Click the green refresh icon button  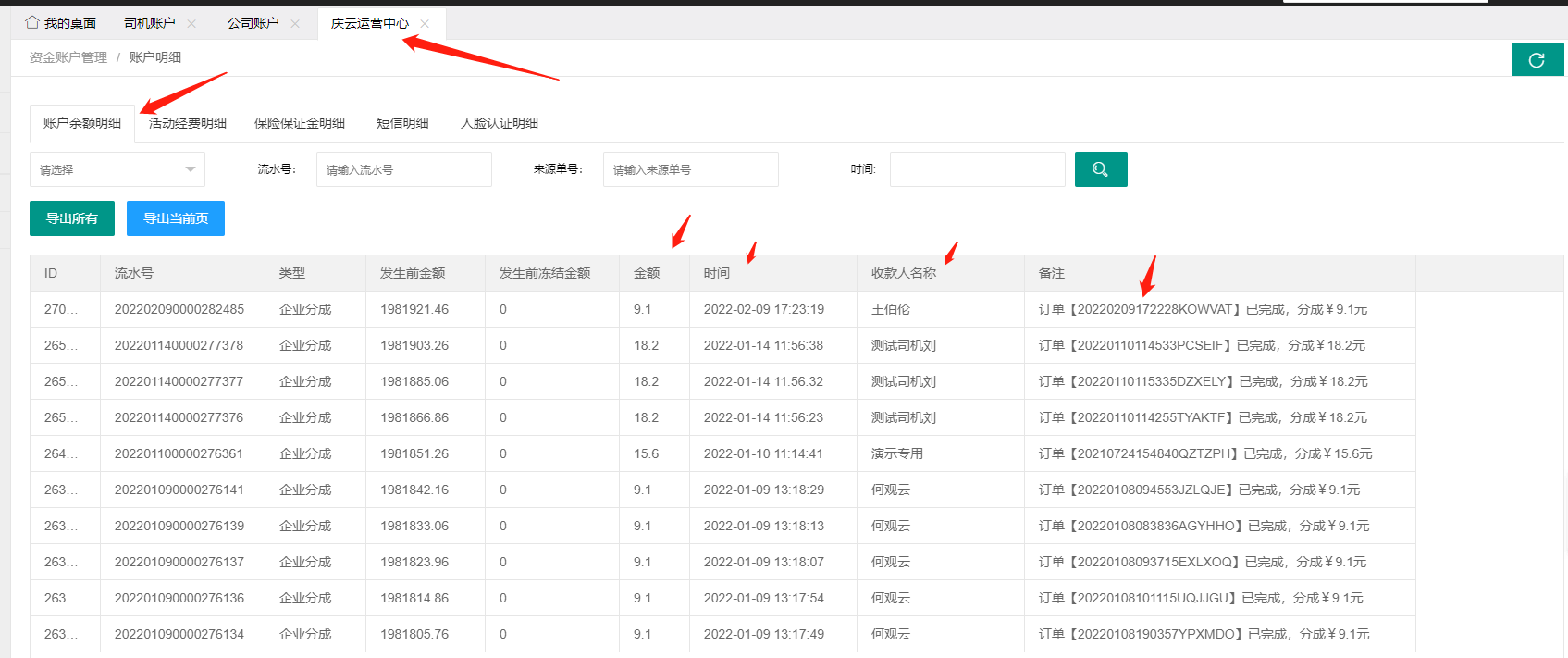[x=1537, y=60]
